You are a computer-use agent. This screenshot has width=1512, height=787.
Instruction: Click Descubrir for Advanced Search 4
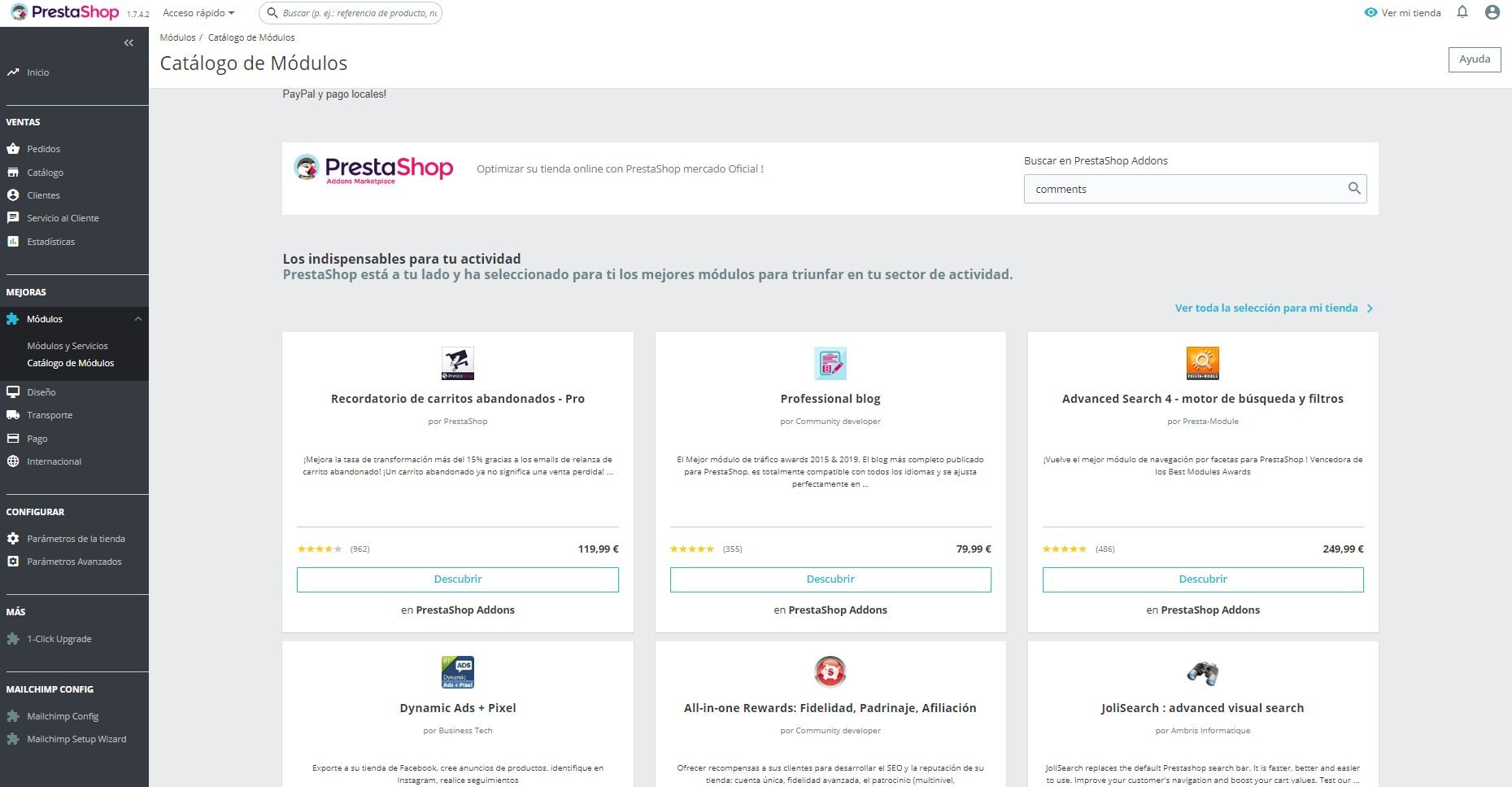pyautogui.click(x=1203, y=579)
